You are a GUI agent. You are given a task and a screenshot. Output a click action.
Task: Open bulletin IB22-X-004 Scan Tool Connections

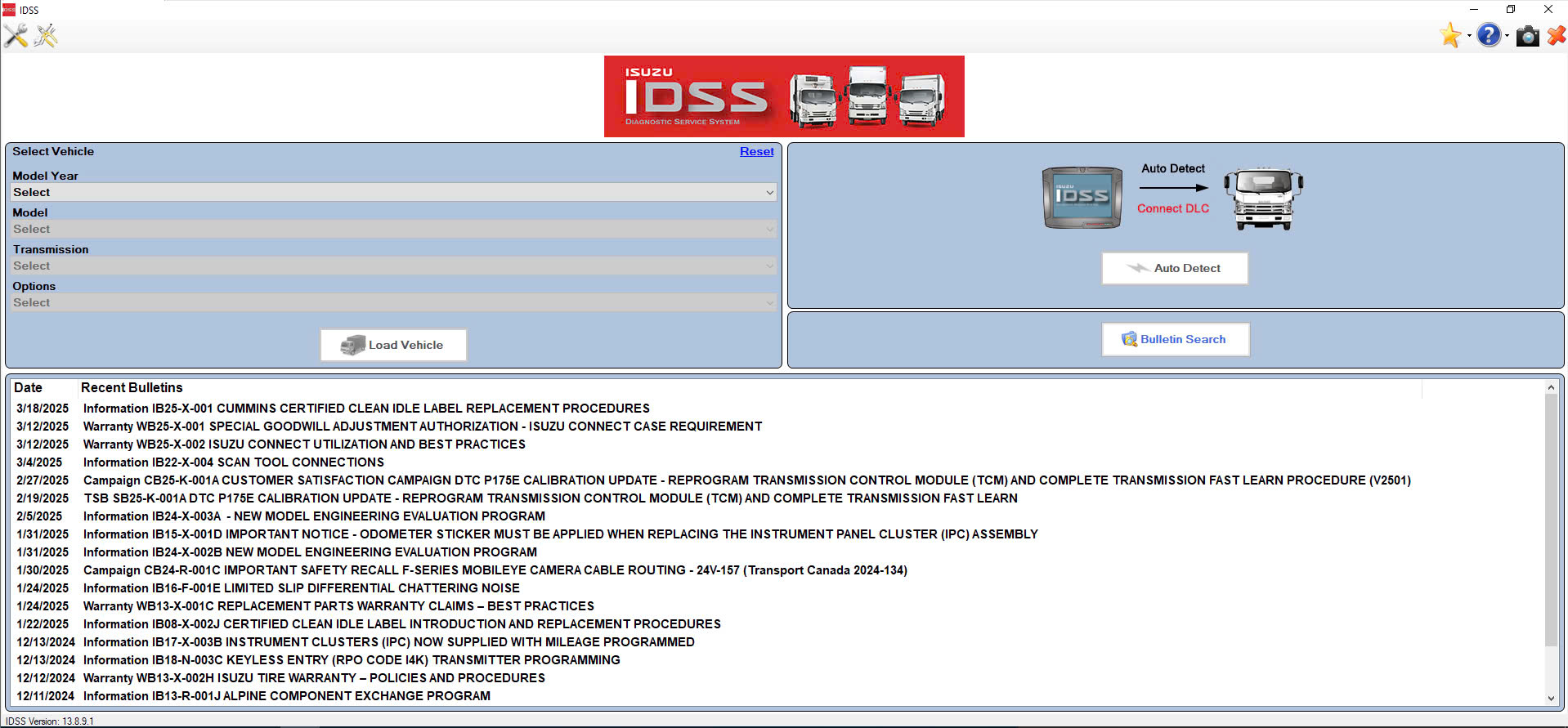point(234,462)
